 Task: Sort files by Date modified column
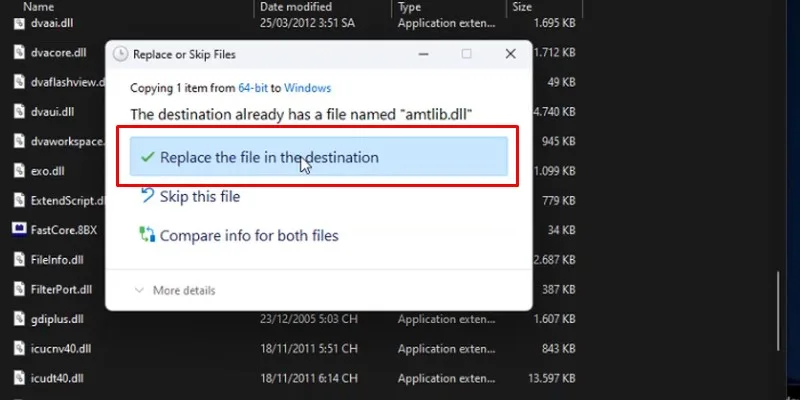(295, 7)
